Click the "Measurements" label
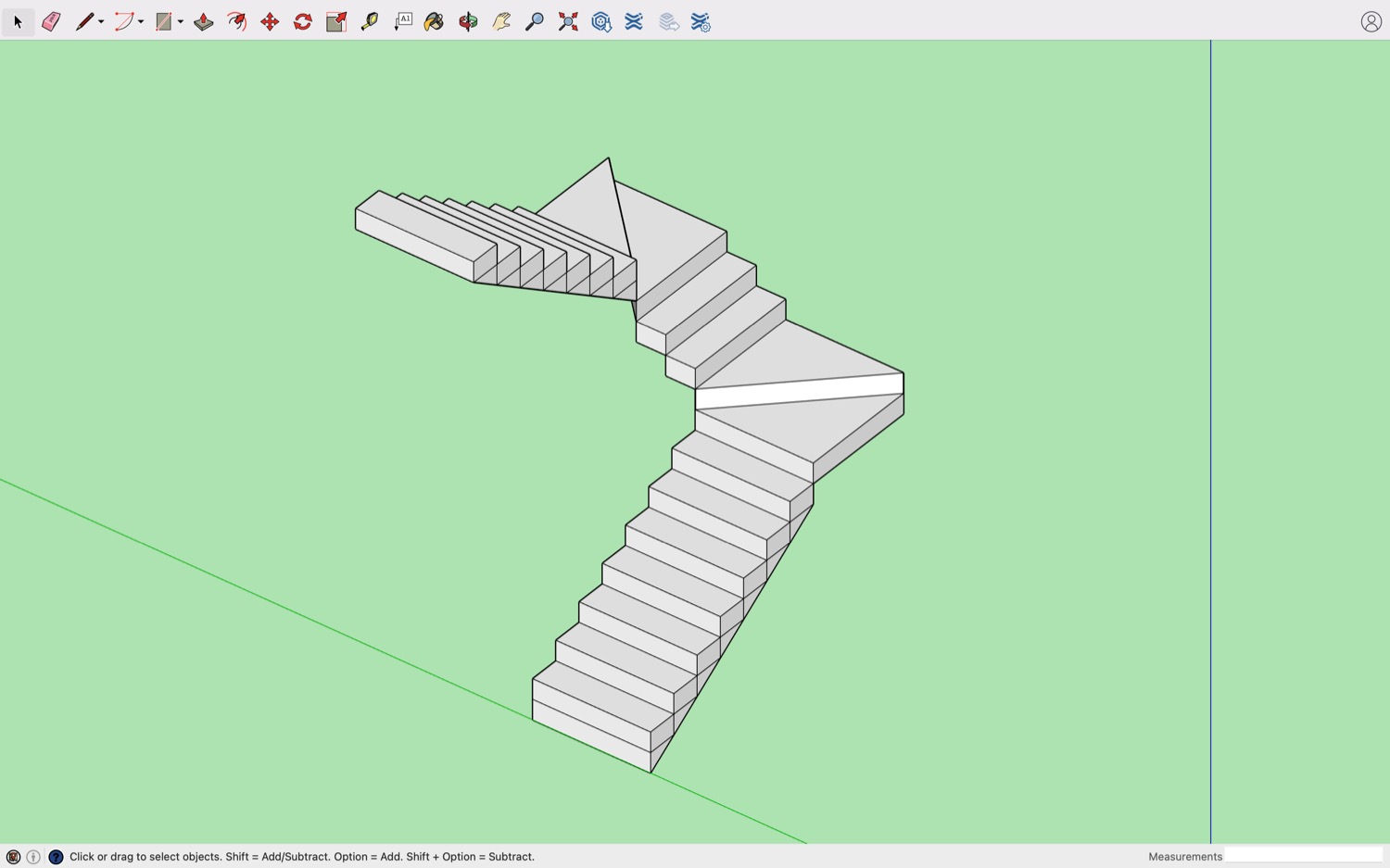The height and width of the screenshot is (868, 1390). [1185, 857]
